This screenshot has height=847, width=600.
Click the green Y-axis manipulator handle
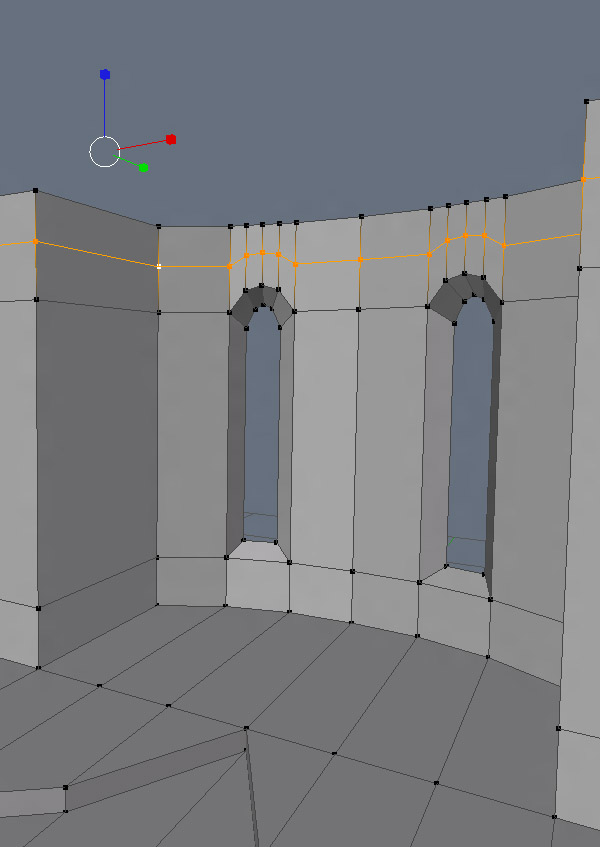[144, 168]
